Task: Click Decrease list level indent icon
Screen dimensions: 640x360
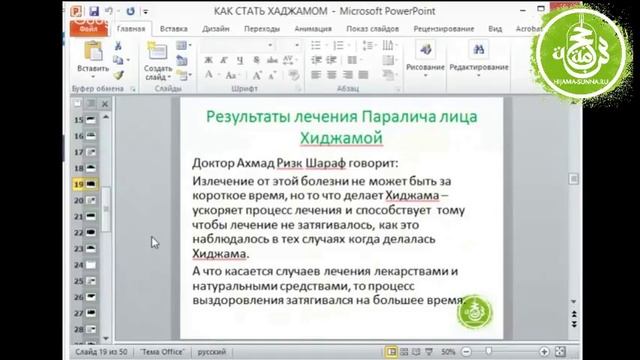Action: tap(316, 60)
